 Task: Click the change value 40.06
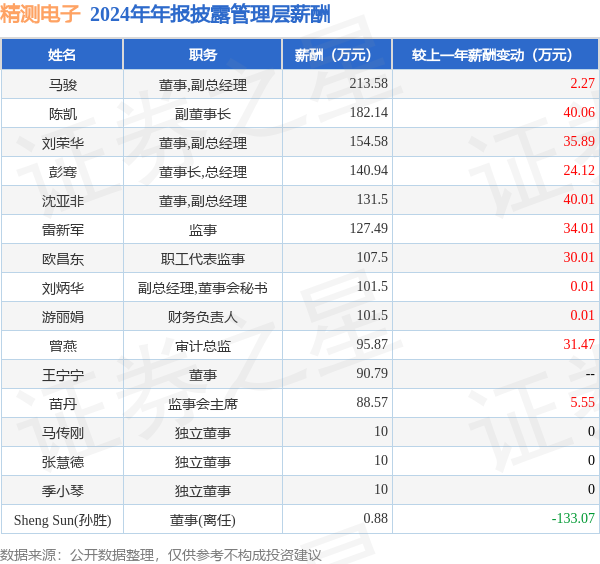point(579,112)
